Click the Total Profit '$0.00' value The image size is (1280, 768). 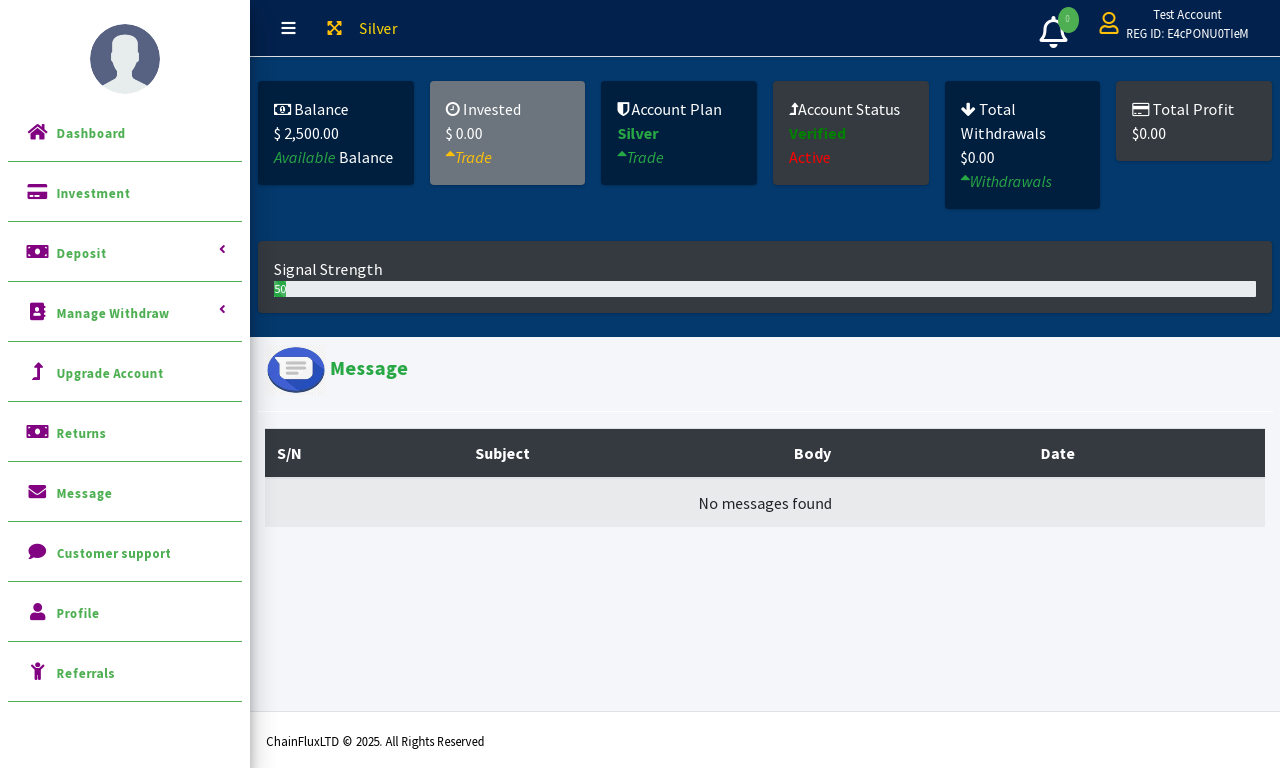pos(1149,133)
